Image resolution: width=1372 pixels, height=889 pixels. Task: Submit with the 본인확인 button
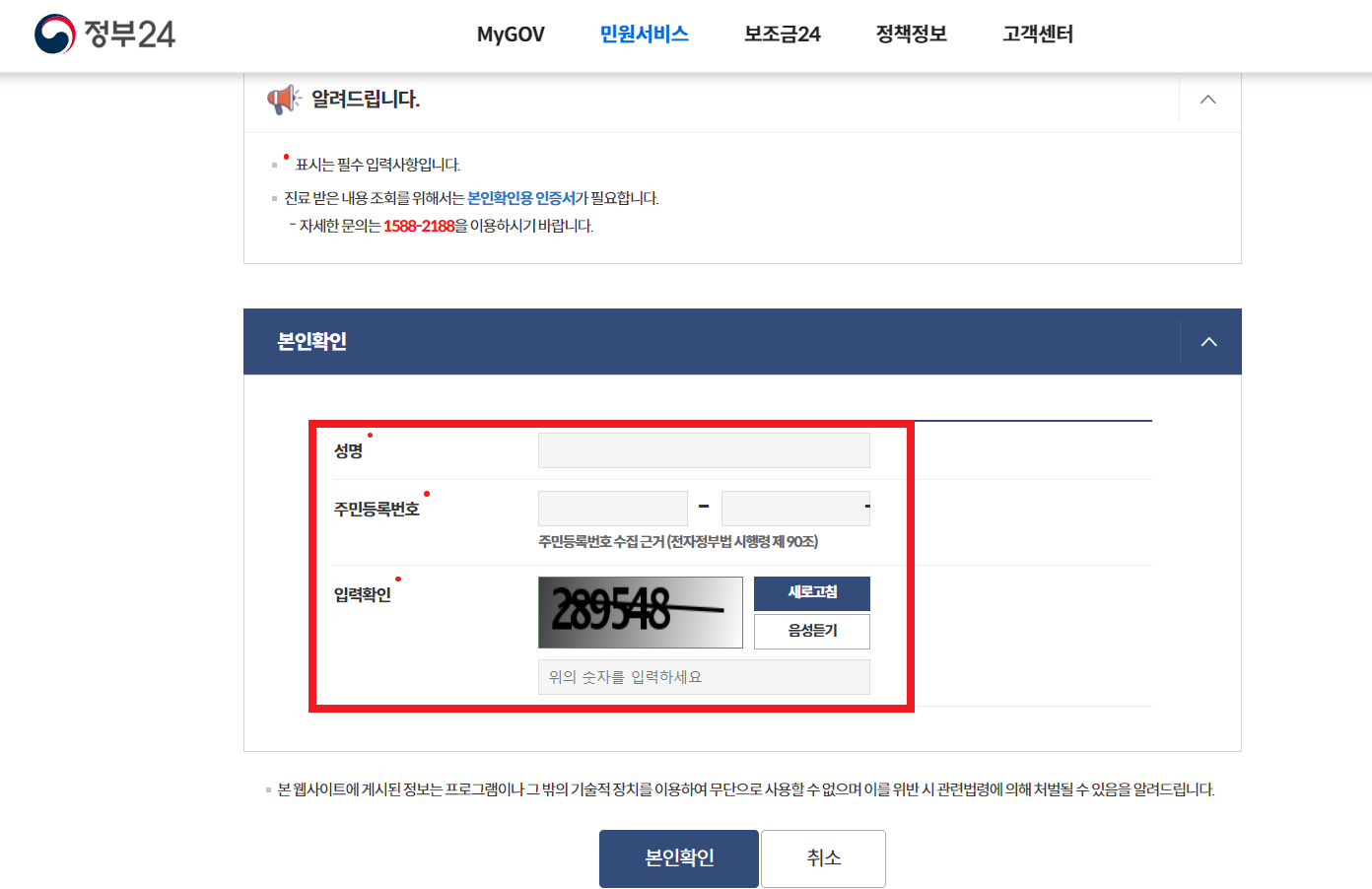(x=679, y=858)
